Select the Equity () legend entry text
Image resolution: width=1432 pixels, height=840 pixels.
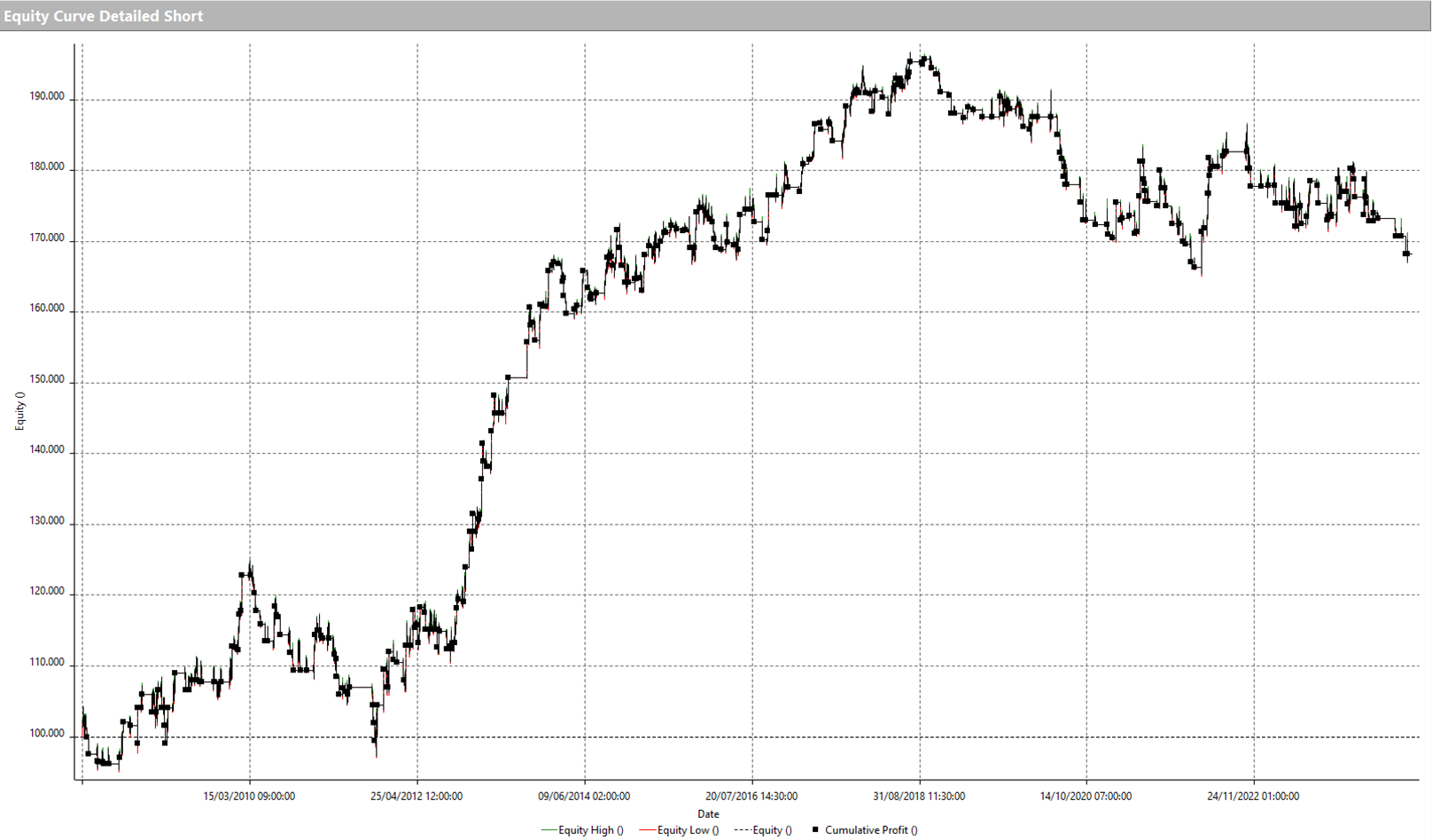772,830
